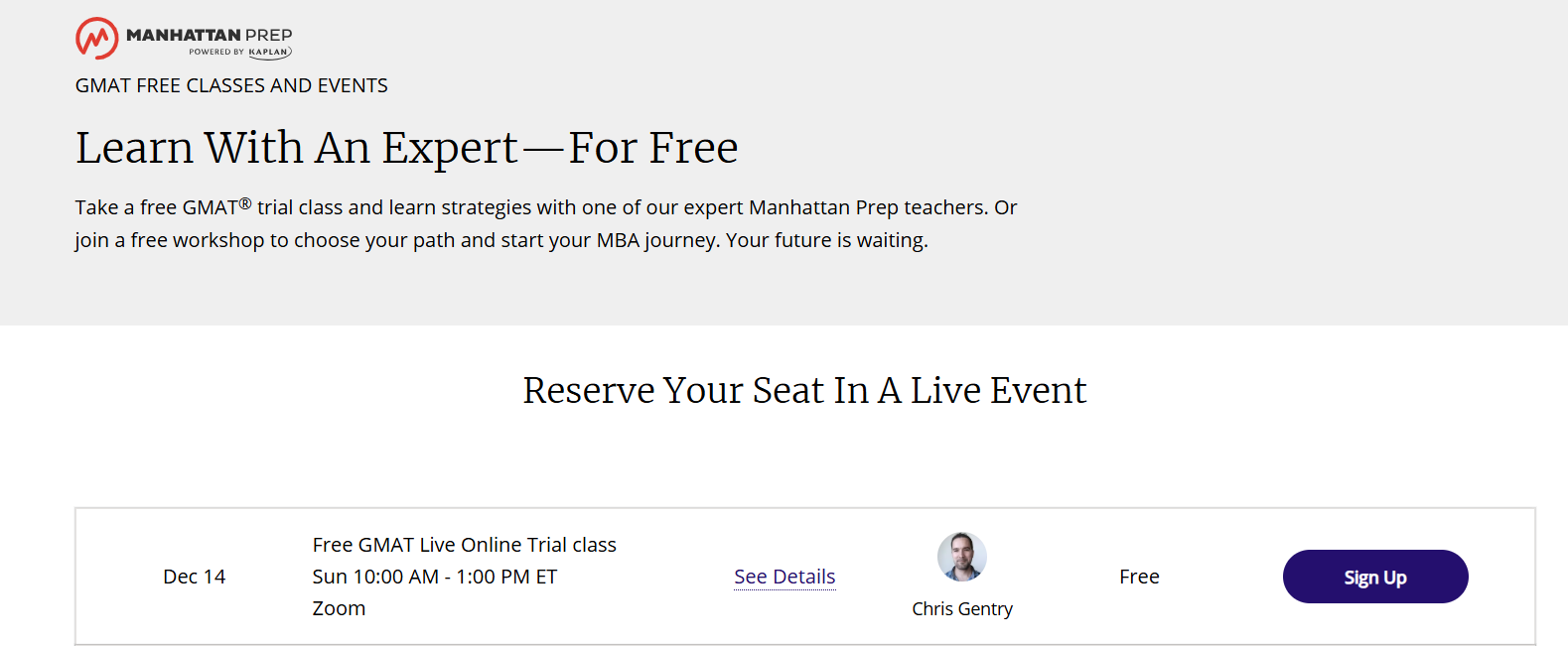Click the 'Learn With An Expert—For Free' headline
This screenshot has height=646, width=1568.
click(406, 148)
